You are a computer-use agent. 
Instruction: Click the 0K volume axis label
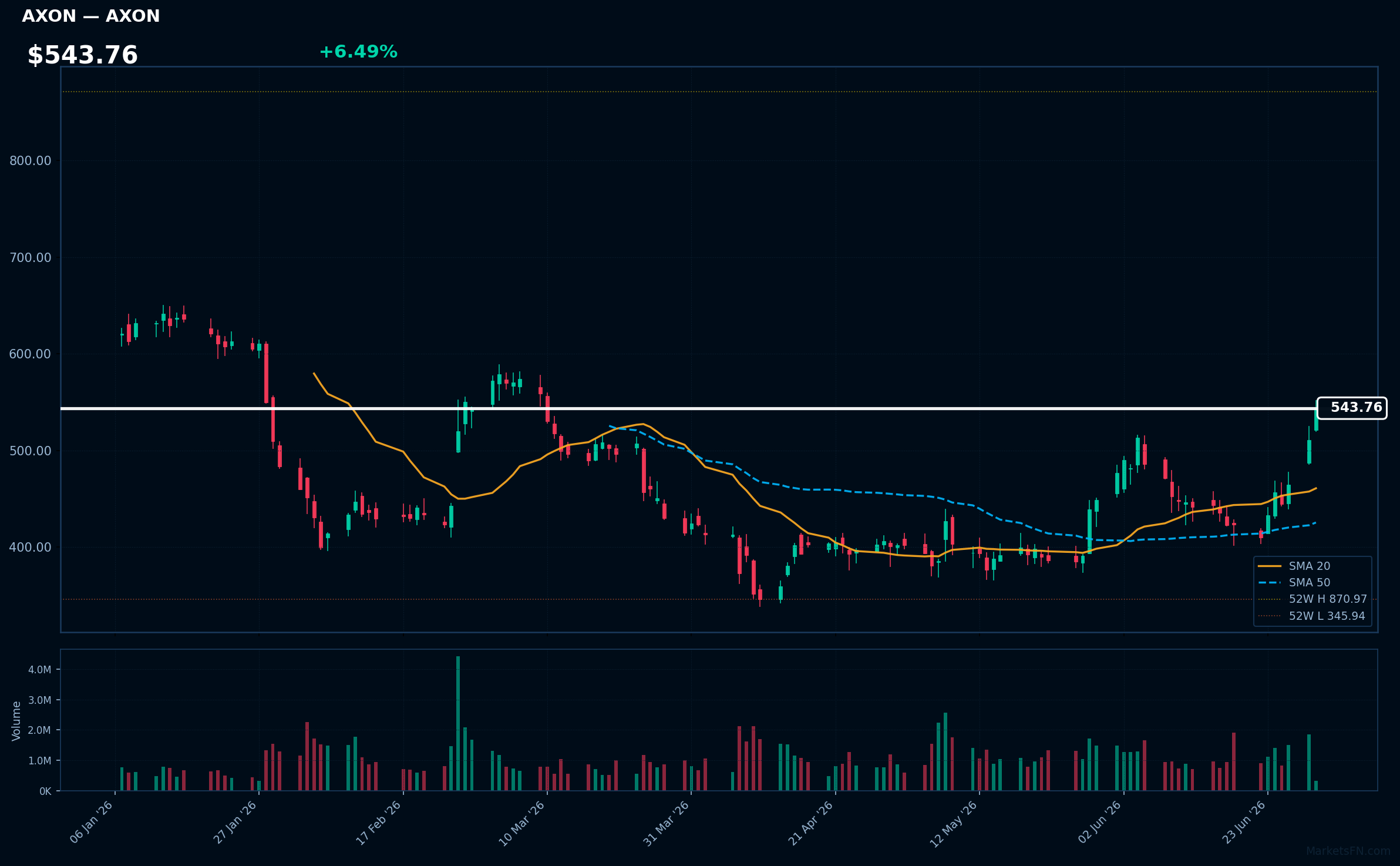pyautogui.click(x=45, y=791)
